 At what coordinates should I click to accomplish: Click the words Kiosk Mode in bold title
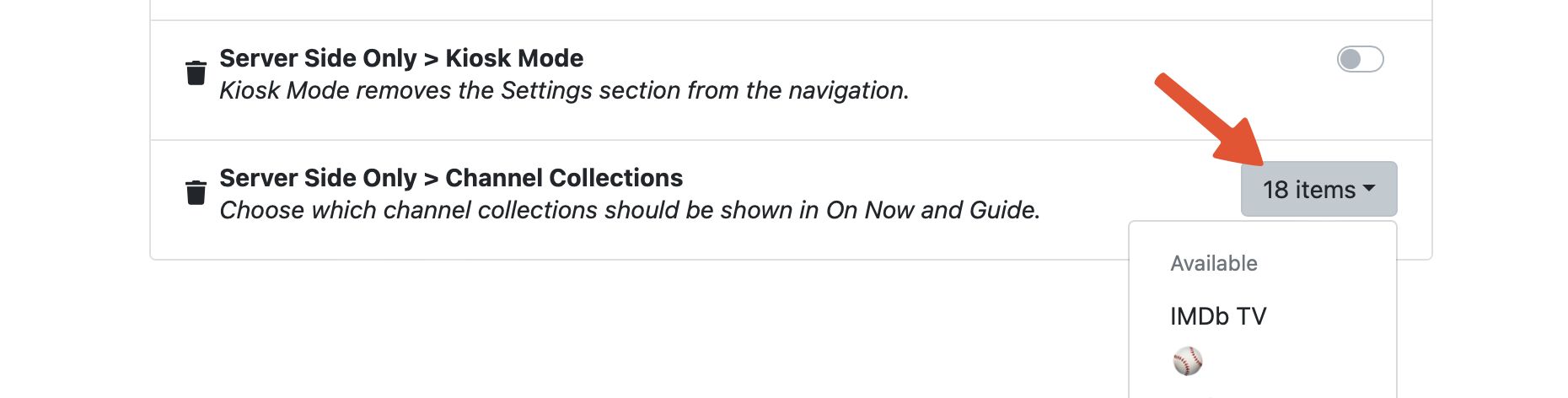(x=514, y=58)
